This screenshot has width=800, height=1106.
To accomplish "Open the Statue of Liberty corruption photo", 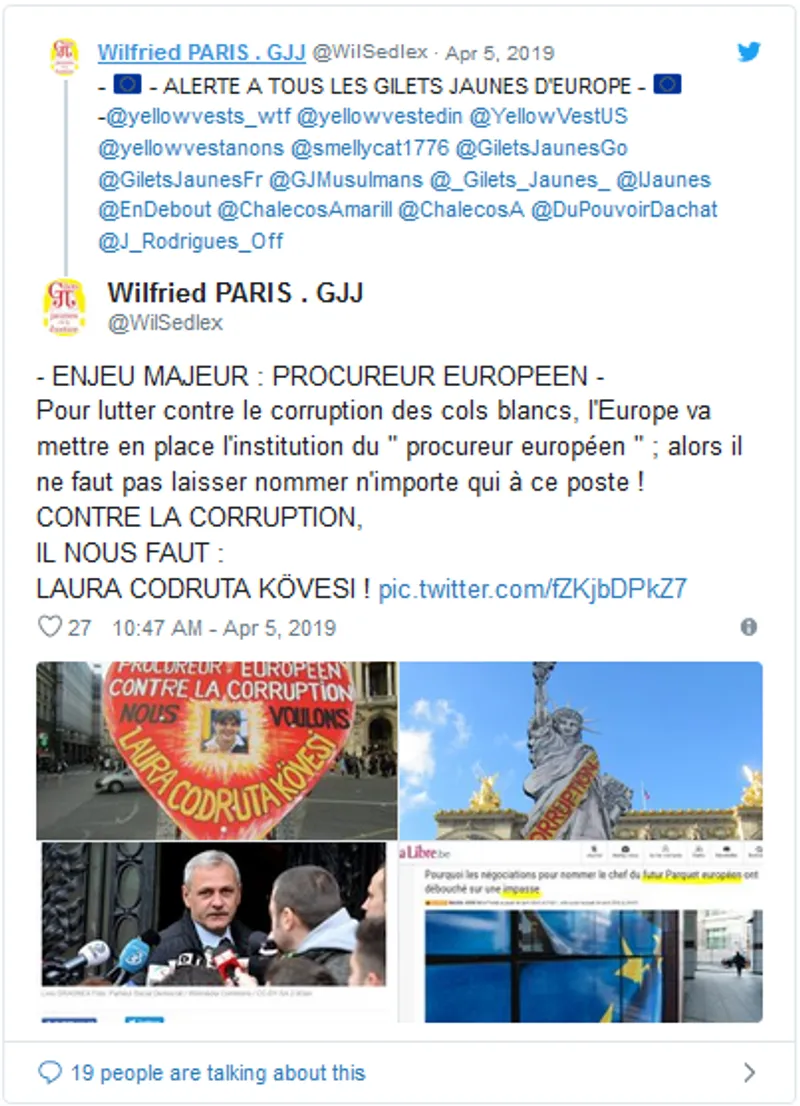I will point(581,750).
